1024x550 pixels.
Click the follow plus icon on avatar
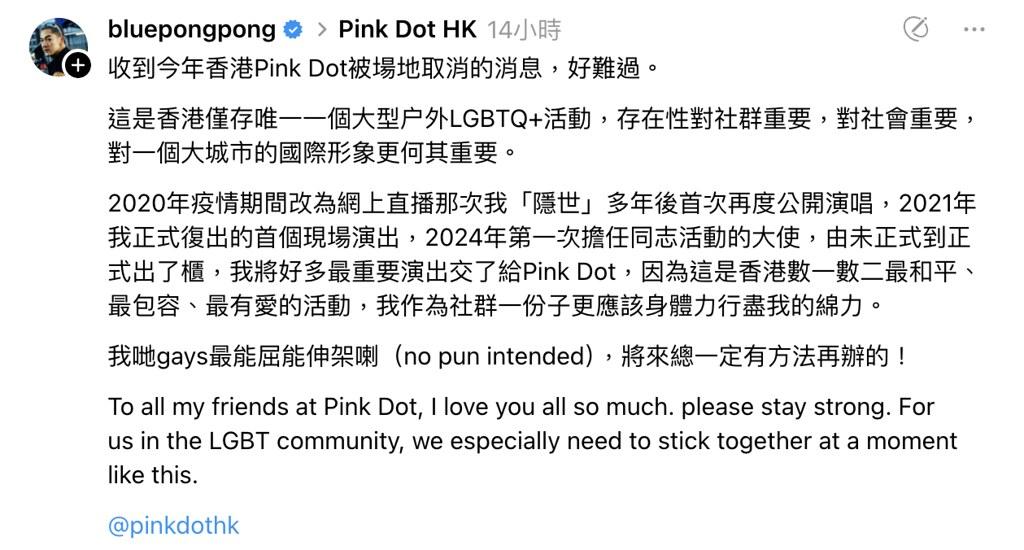click(78, 66)
